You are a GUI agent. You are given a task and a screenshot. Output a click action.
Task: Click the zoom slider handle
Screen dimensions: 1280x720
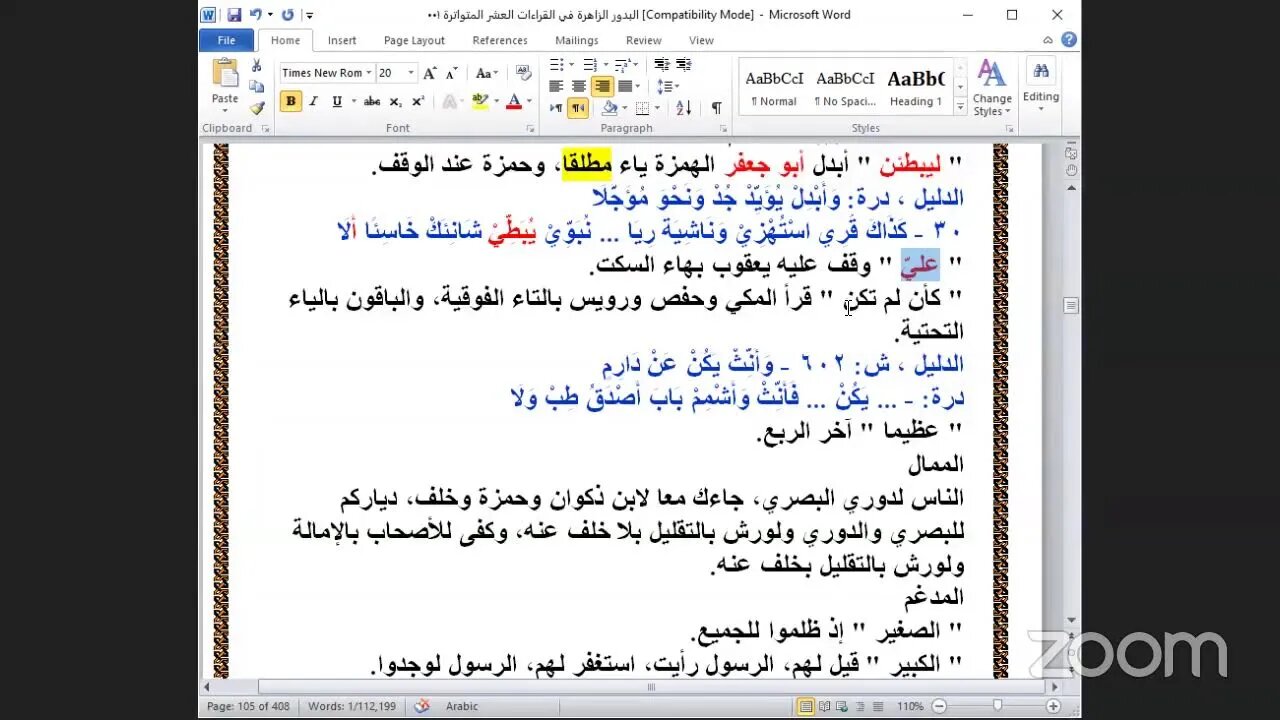[997, 706]
